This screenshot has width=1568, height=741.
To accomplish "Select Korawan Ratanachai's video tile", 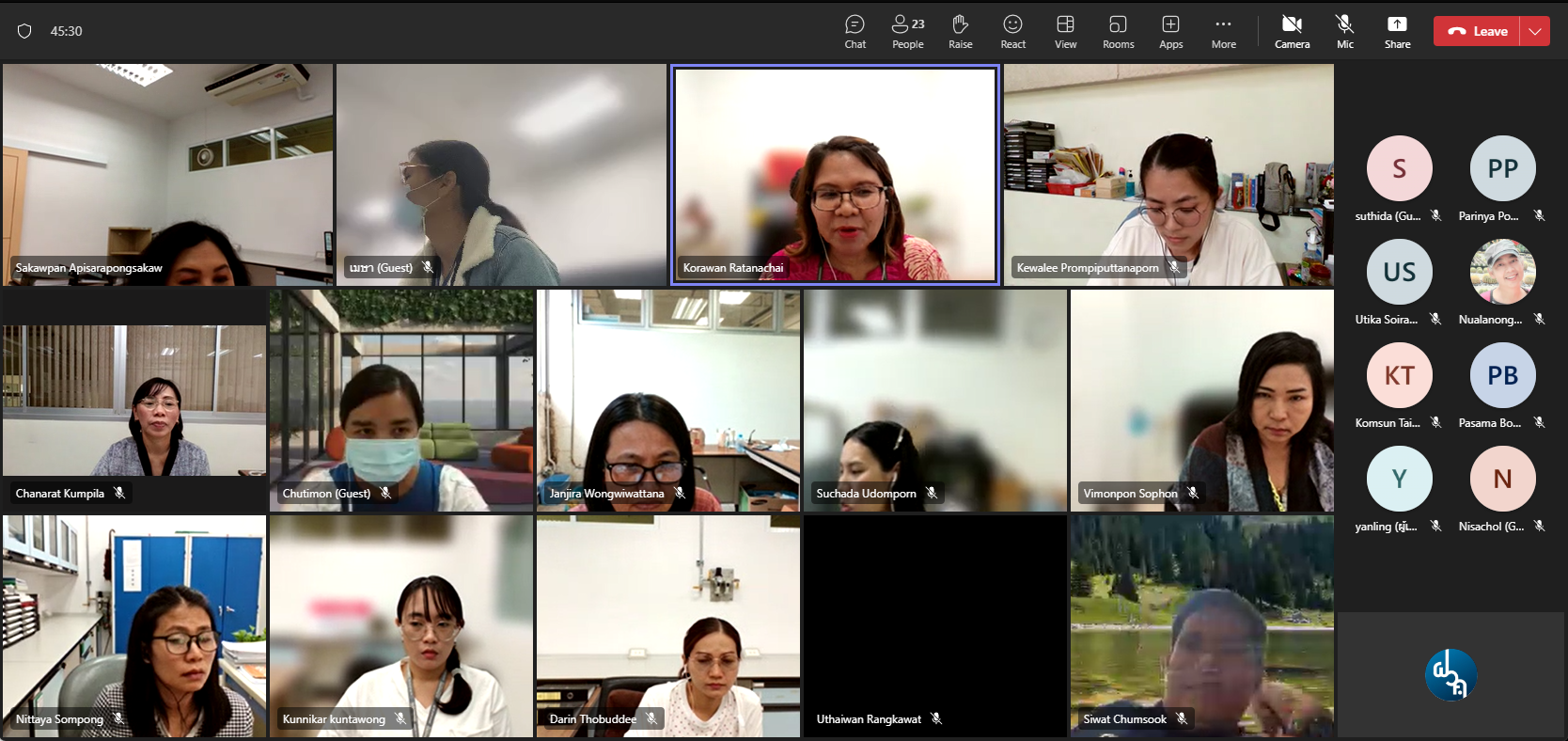I will [x=834, y=174].
